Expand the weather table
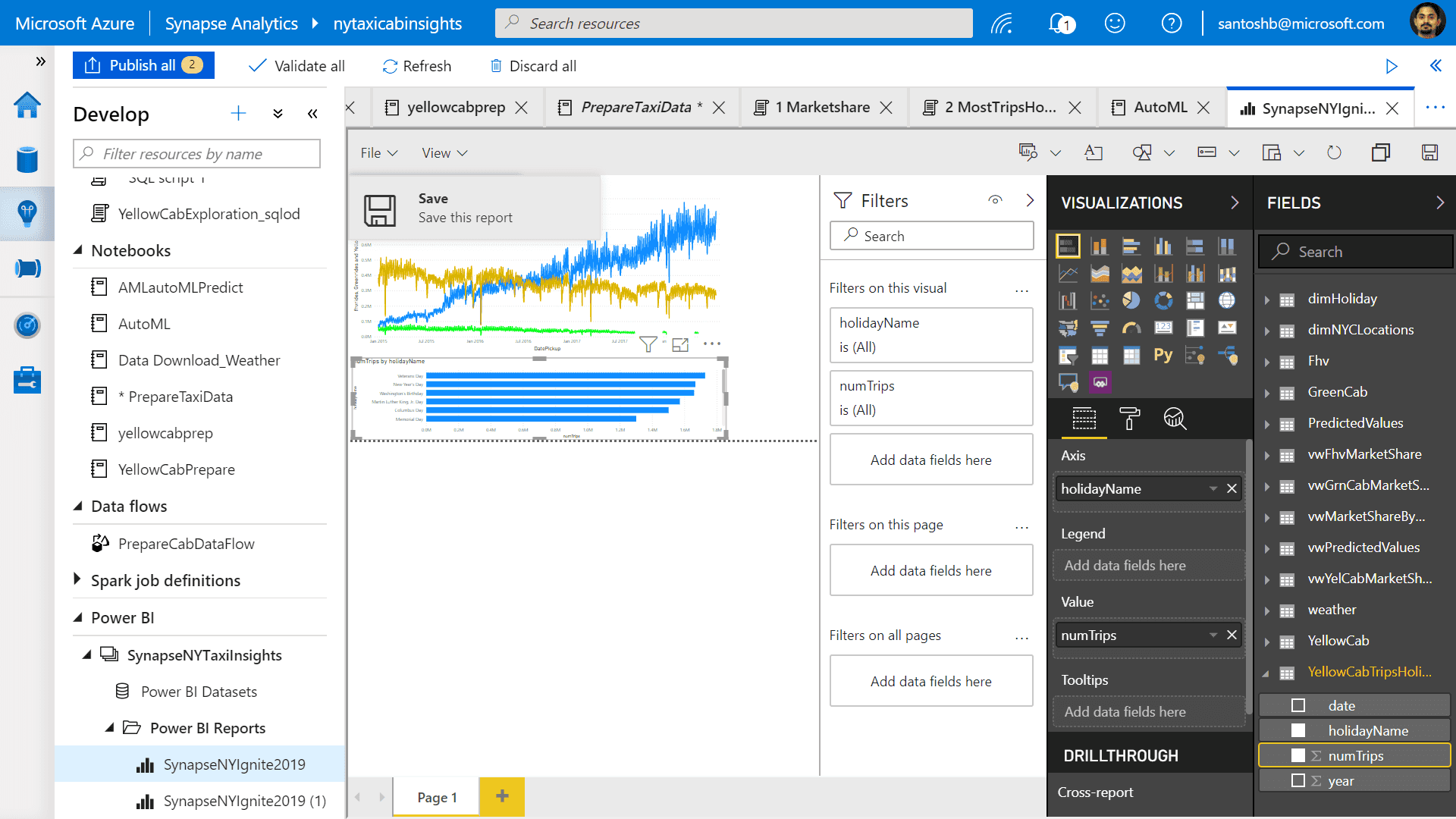The height and width of the screenshot is (819, 1456). 1266,610
